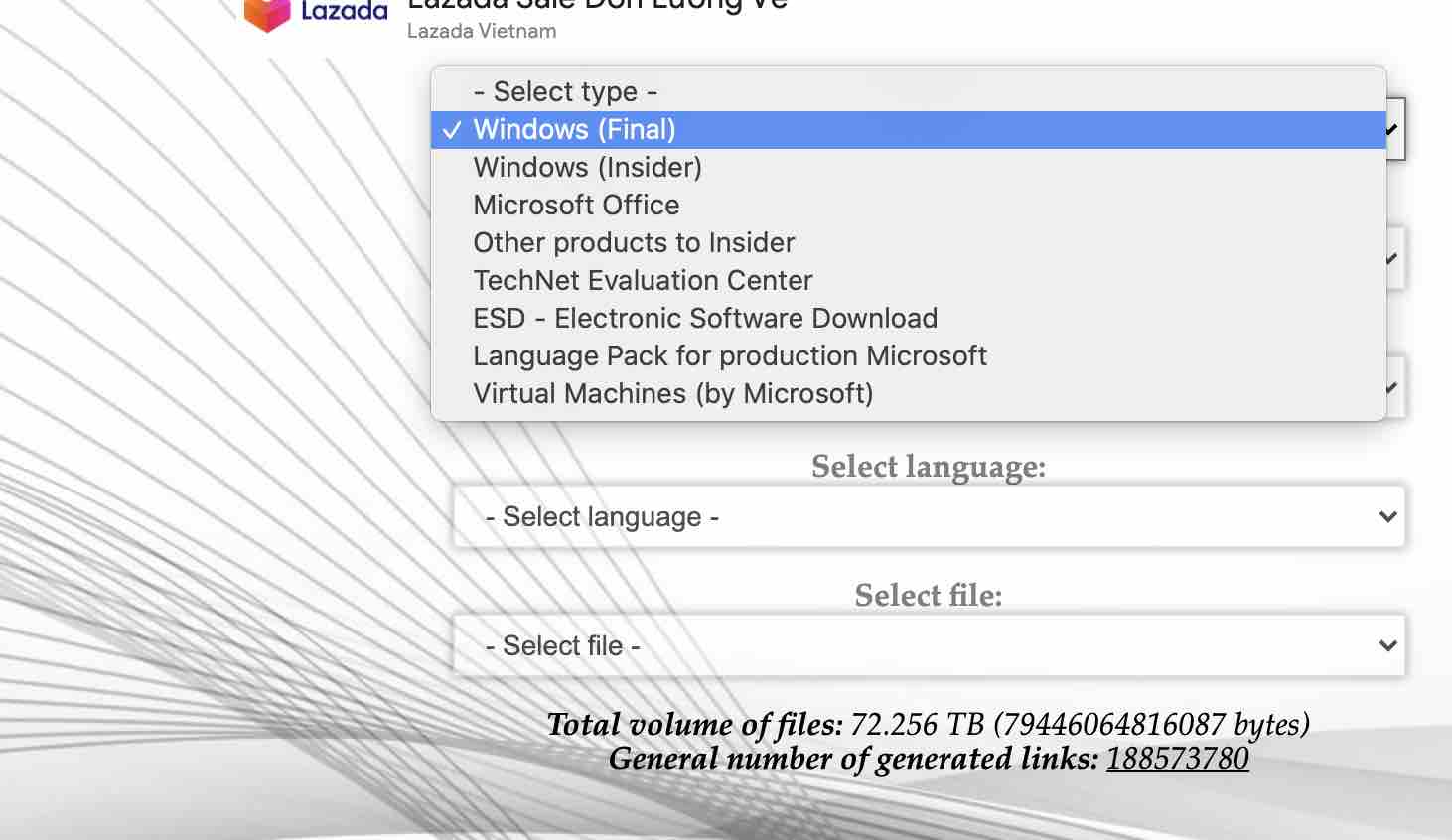Open the generated links count 188573780
Viewport: 1452px width, 840px height.
tap(1177, 759)
